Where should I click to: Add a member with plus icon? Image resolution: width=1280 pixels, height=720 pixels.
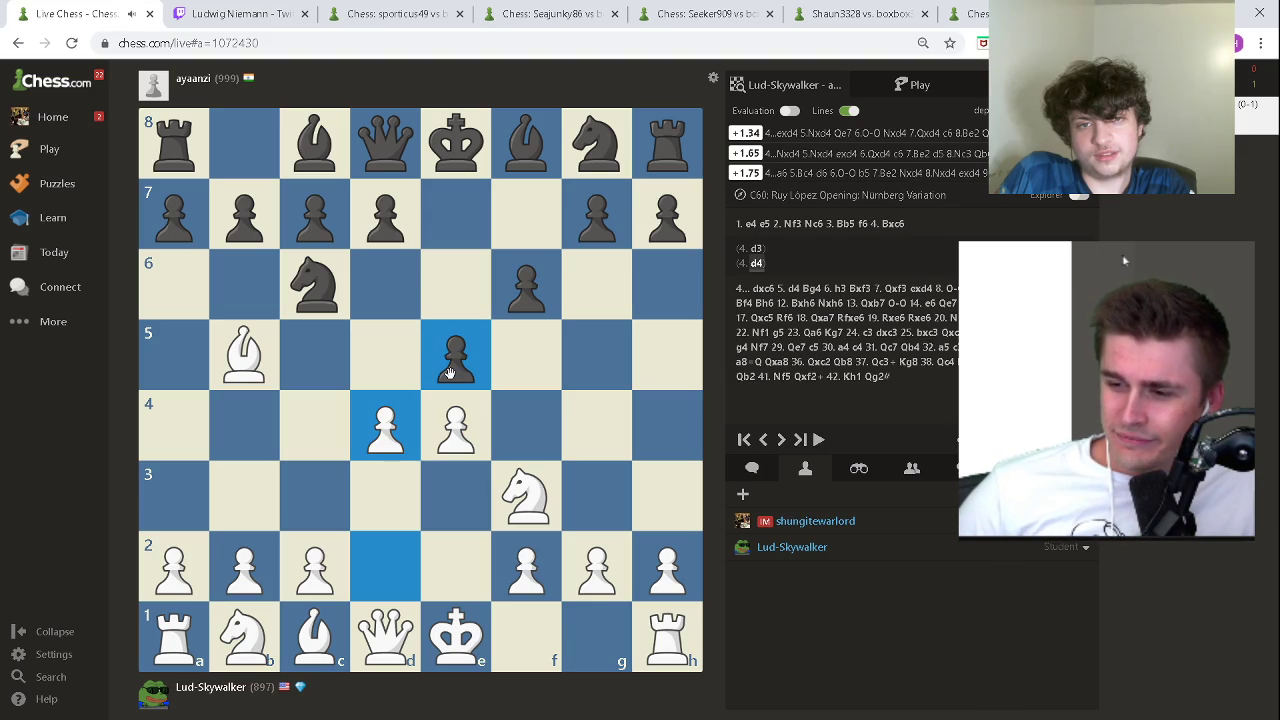tap(743, 494)
